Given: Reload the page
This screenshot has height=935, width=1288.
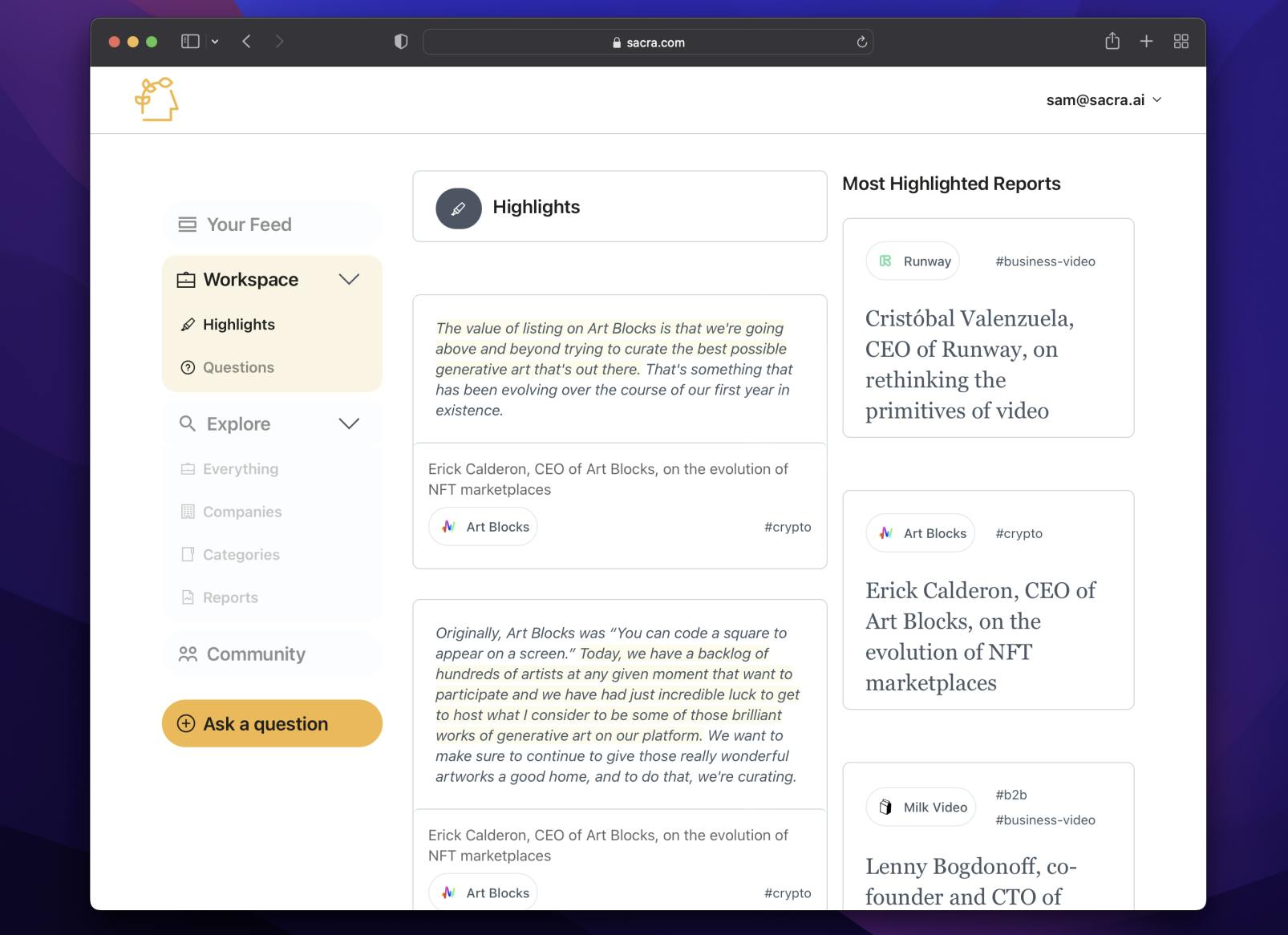Looking at the screenshot, I should pos(862,42).
